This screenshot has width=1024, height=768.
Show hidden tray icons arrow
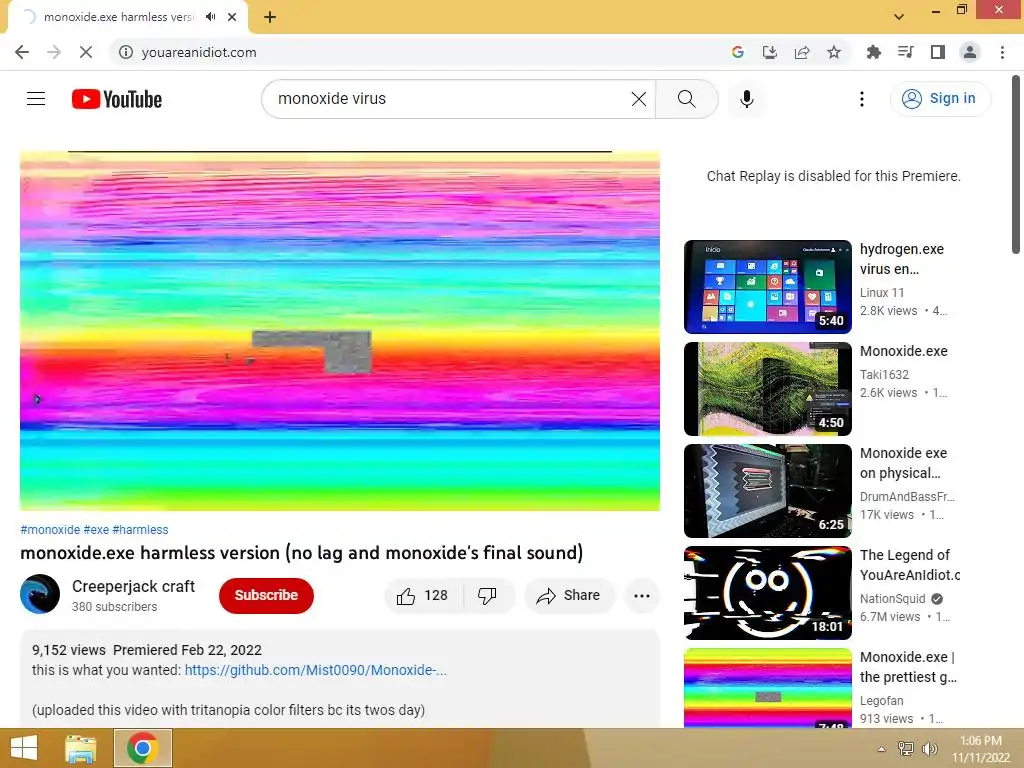(882, 749)
